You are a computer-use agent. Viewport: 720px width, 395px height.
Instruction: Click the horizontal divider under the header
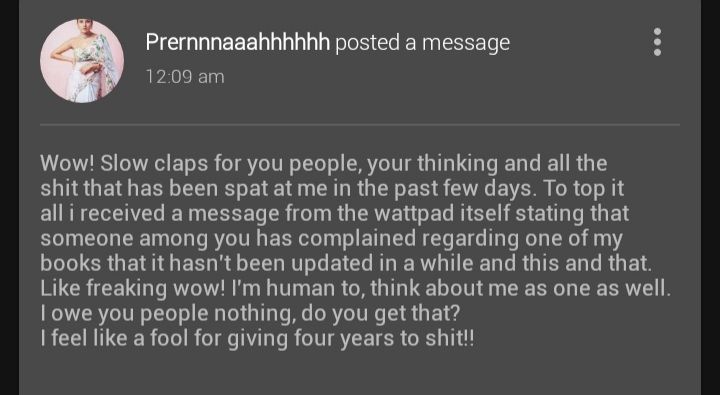(x=360, y=124)
